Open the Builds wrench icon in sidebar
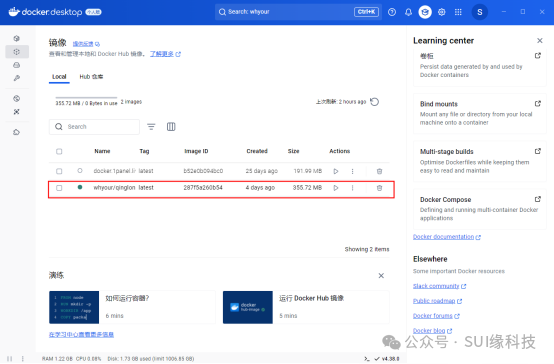Viewport: 554px width, 364px height. coord(17,78)
